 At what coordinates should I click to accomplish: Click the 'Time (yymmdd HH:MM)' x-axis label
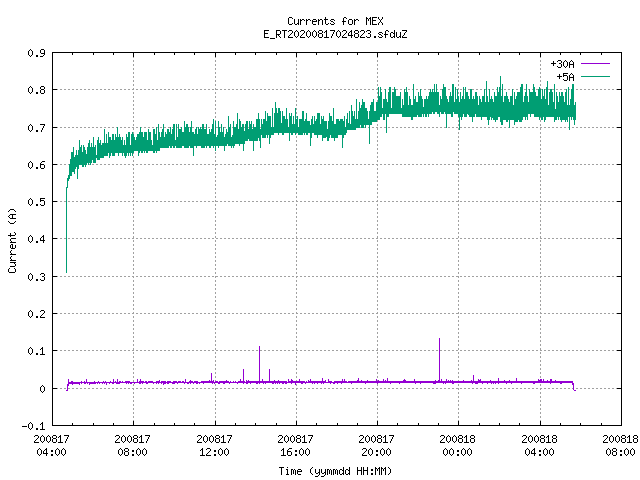tap(335, 471)
